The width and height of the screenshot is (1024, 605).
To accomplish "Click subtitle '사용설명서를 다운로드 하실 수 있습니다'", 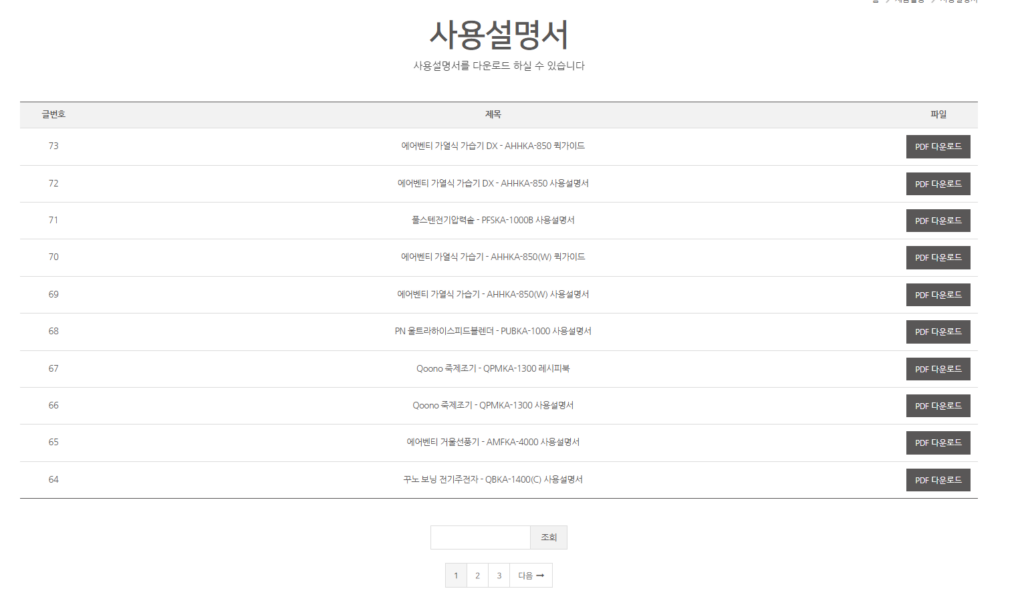I will click(499, 65).
